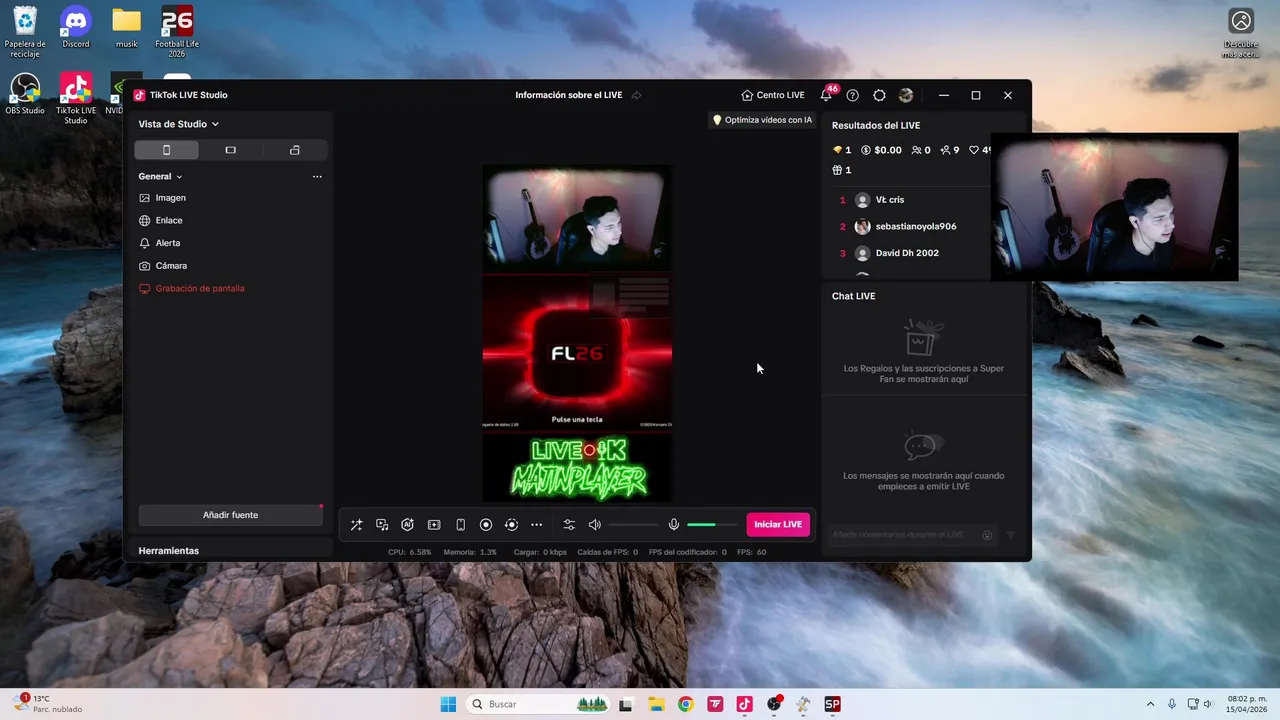
Task: Open File Explorer from taskbar
Action: pyautogui.click(x=656, y=704)
